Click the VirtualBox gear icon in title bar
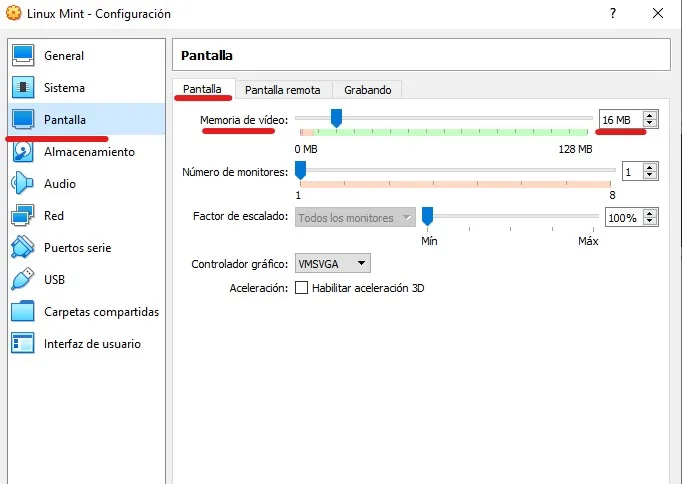The width and height of the screenshot is (682, 484). (x=13, y=13)
